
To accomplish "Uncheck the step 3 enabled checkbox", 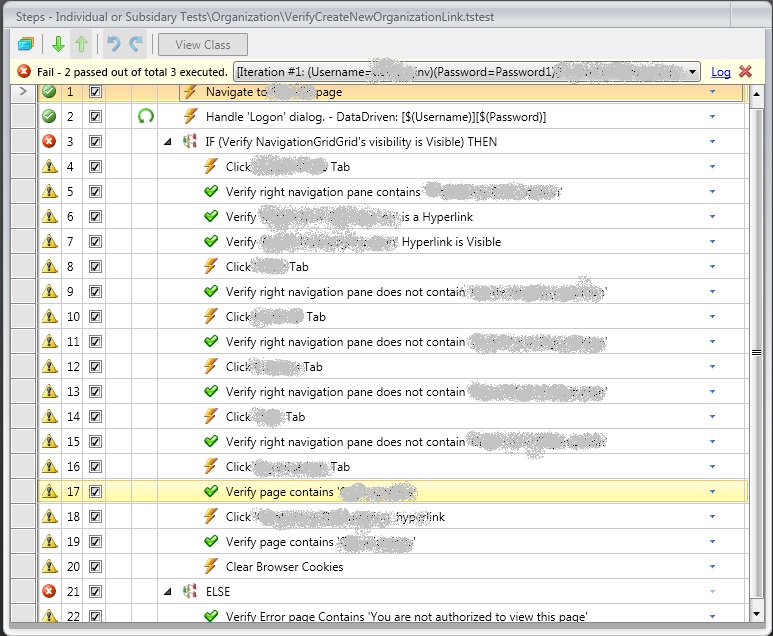I will (95, 142).
